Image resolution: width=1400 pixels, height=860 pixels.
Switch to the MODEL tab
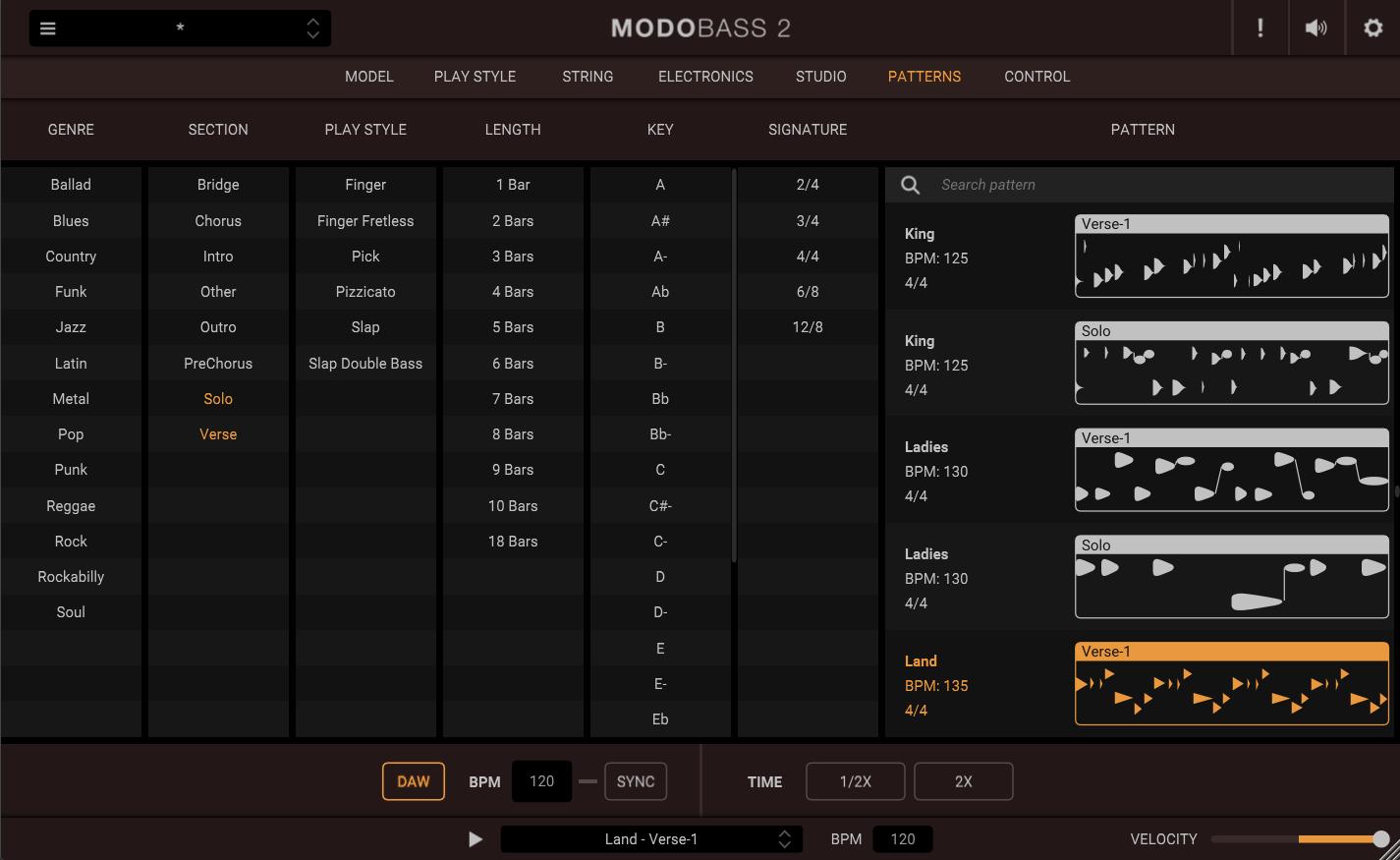369,77
